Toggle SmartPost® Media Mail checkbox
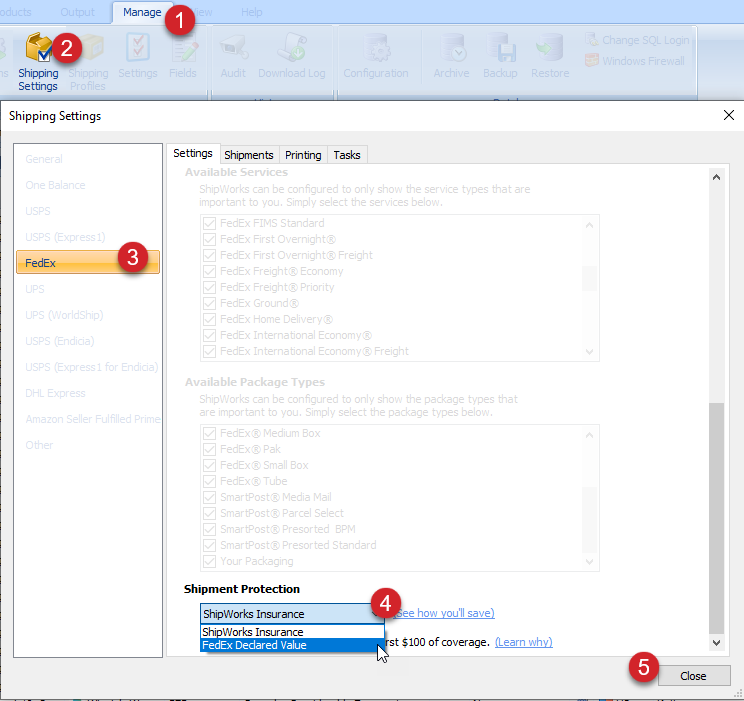The height and width of the screenshot is (701, 744). [209, 497]
